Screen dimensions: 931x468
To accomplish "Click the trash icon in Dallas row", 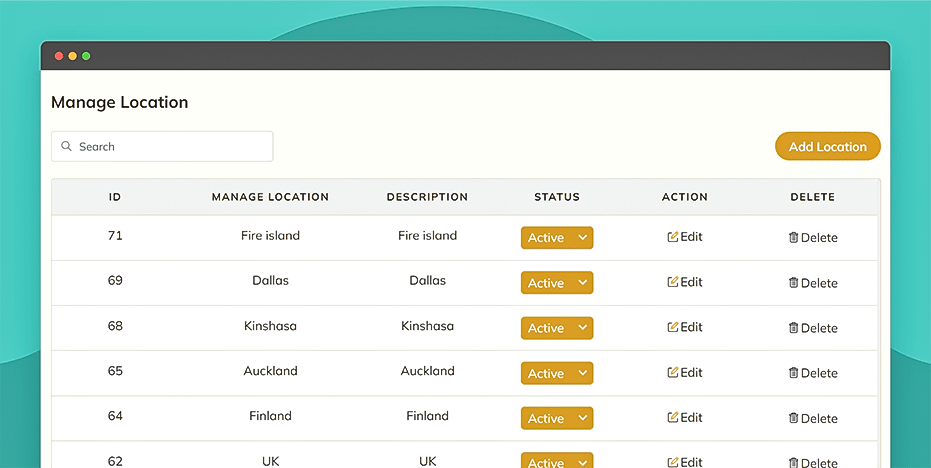I will click(793, 283).
